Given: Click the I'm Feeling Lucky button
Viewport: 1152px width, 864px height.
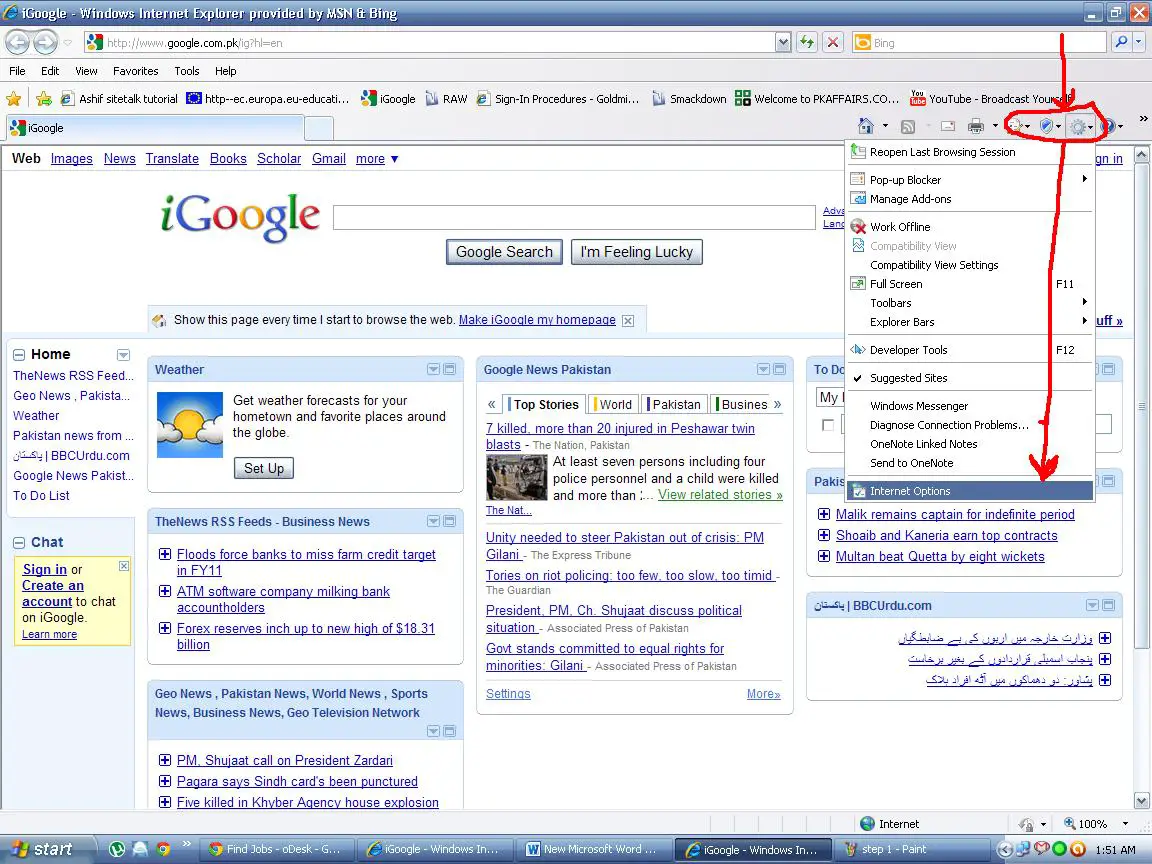Looking at the screenshot, I should 636,252.
